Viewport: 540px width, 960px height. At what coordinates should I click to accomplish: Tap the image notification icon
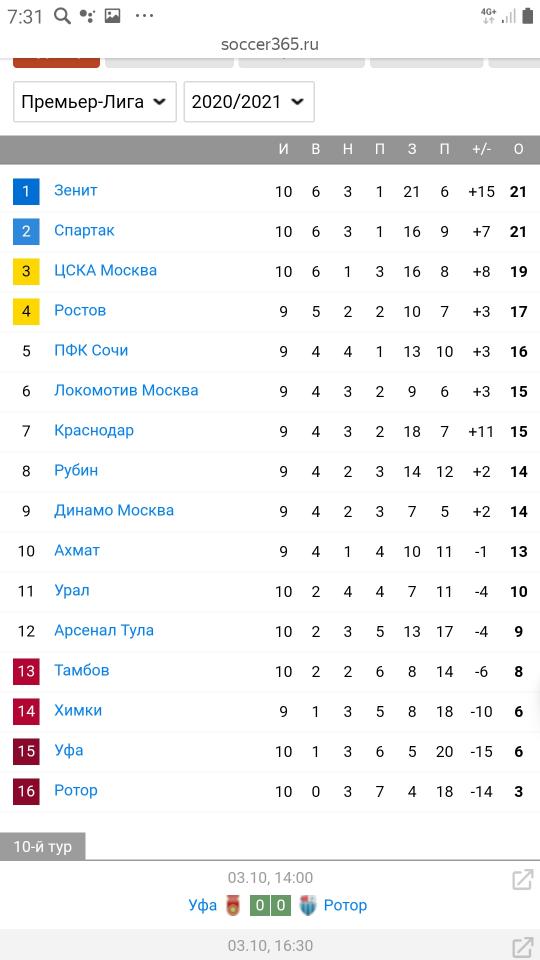tap(112, 17)
